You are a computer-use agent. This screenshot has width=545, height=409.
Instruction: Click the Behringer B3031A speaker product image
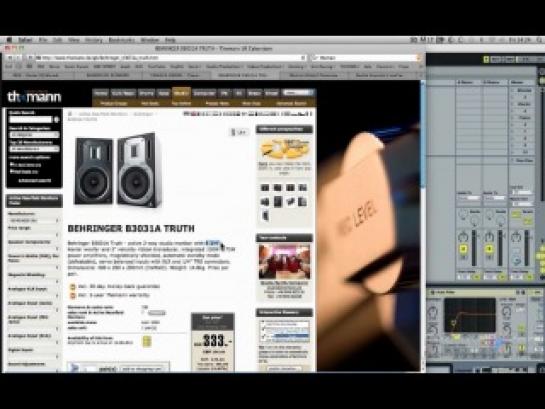pos(118,171)
